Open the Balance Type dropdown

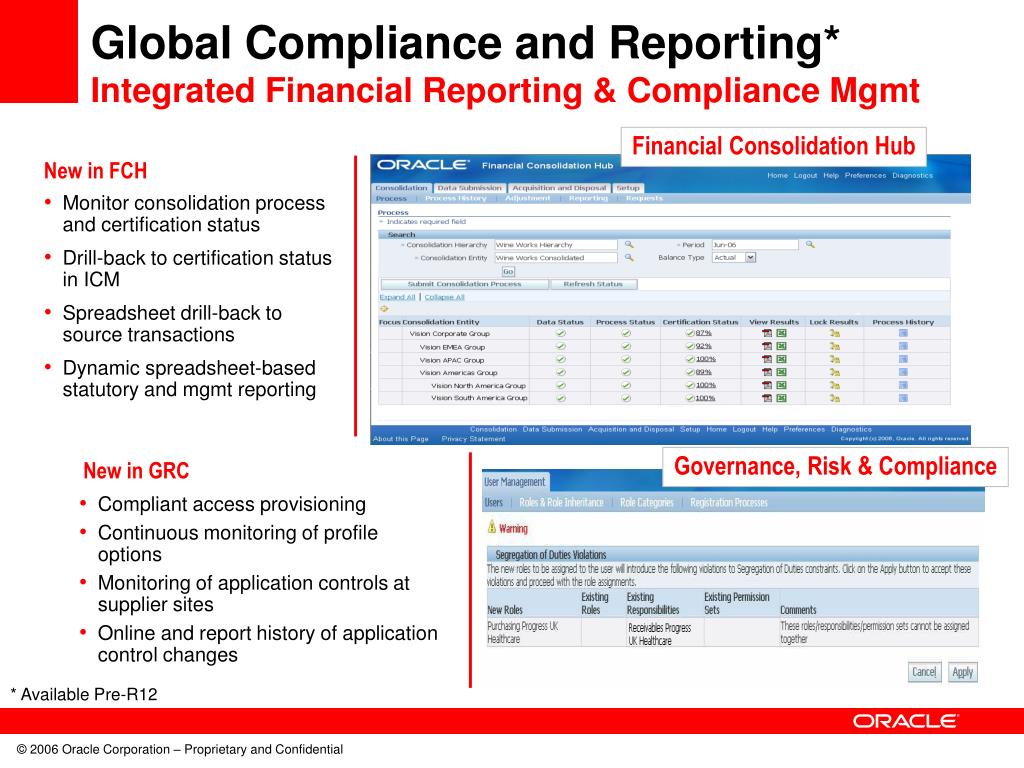[x=750, y=257]
